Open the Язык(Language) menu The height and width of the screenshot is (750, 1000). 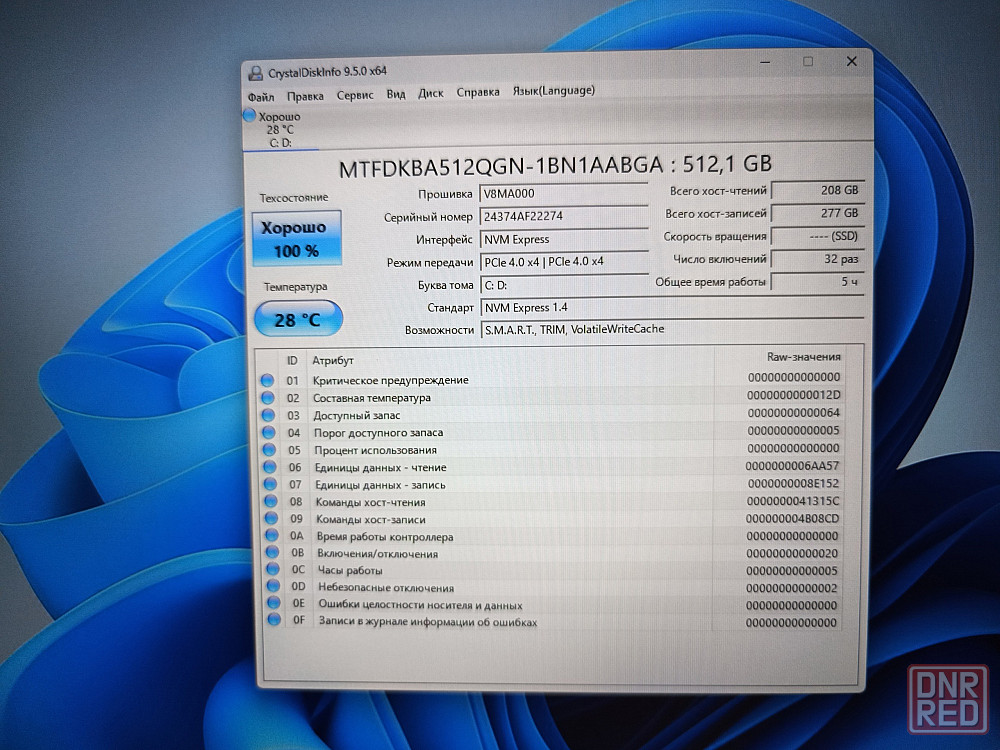tap(554, 91)
